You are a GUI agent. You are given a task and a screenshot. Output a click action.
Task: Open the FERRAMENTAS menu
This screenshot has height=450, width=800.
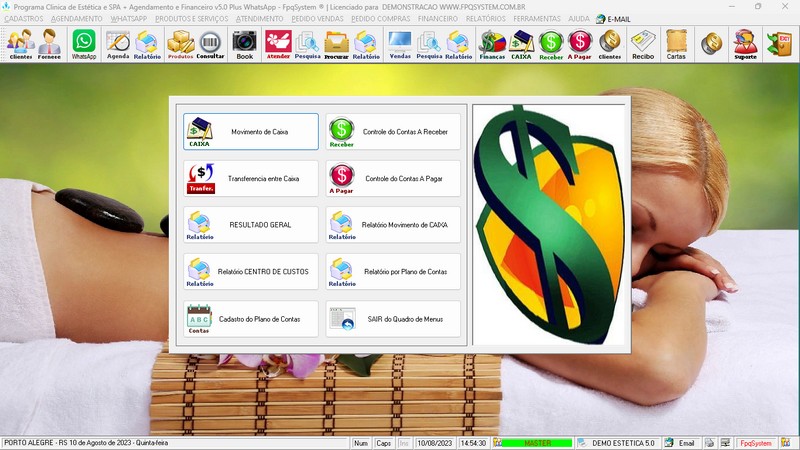pyautogui.click(x=537, y=18)
